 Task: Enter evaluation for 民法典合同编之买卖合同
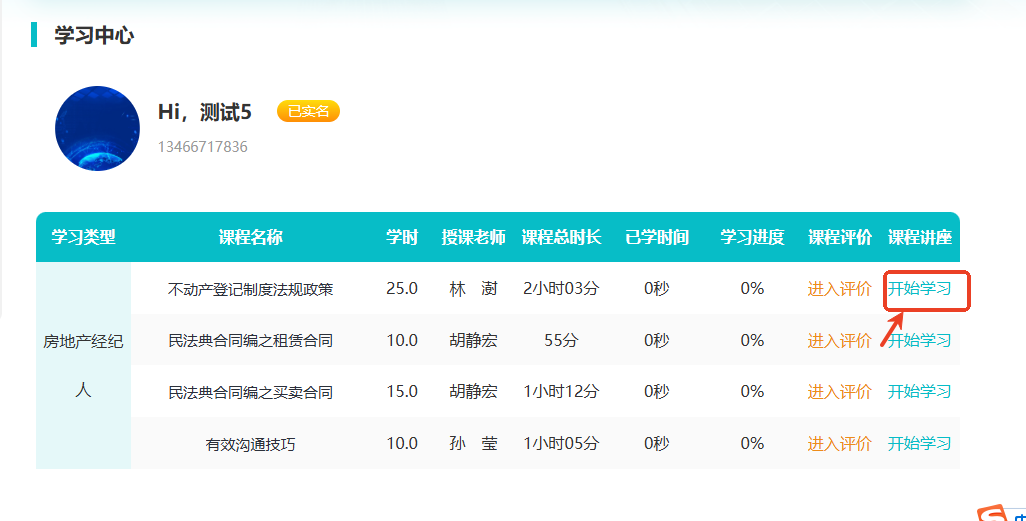point(839,391)
